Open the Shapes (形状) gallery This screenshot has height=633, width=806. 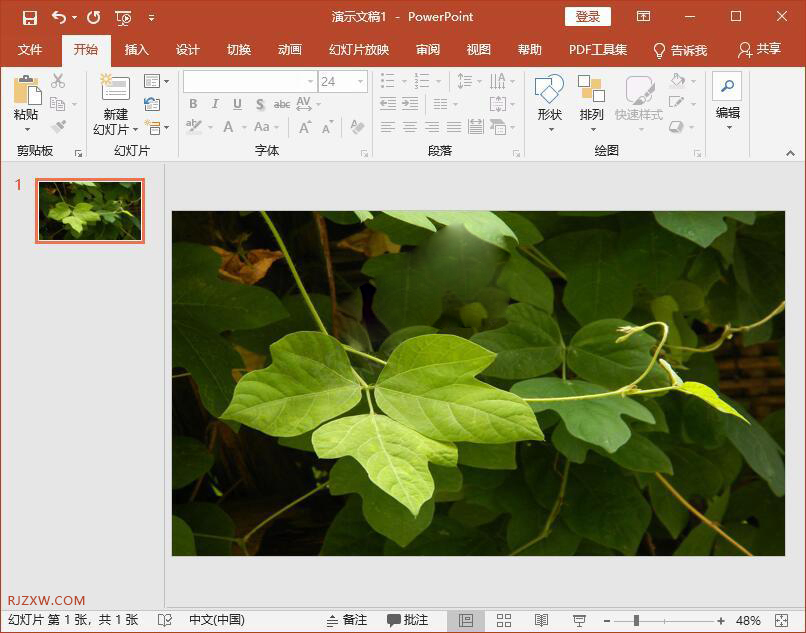(549, 91)
